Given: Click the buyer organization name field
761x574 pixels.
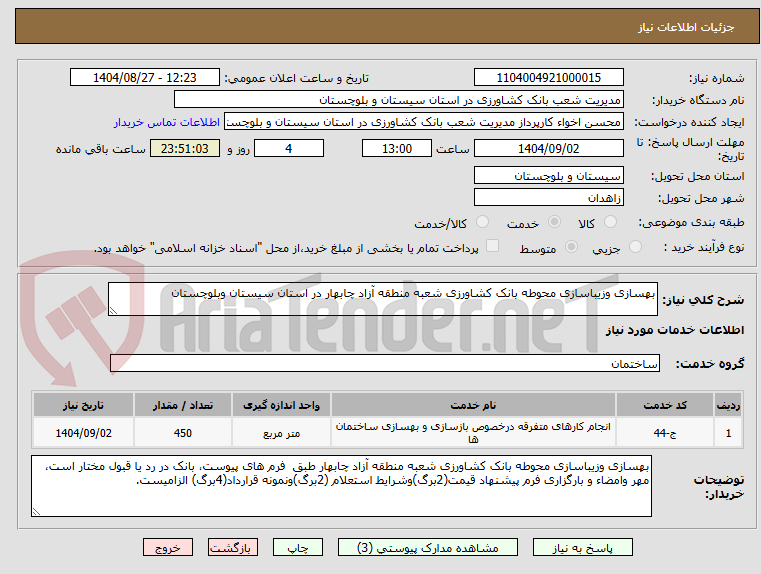Looking at the screenshot, I should (x=398, y=100).
